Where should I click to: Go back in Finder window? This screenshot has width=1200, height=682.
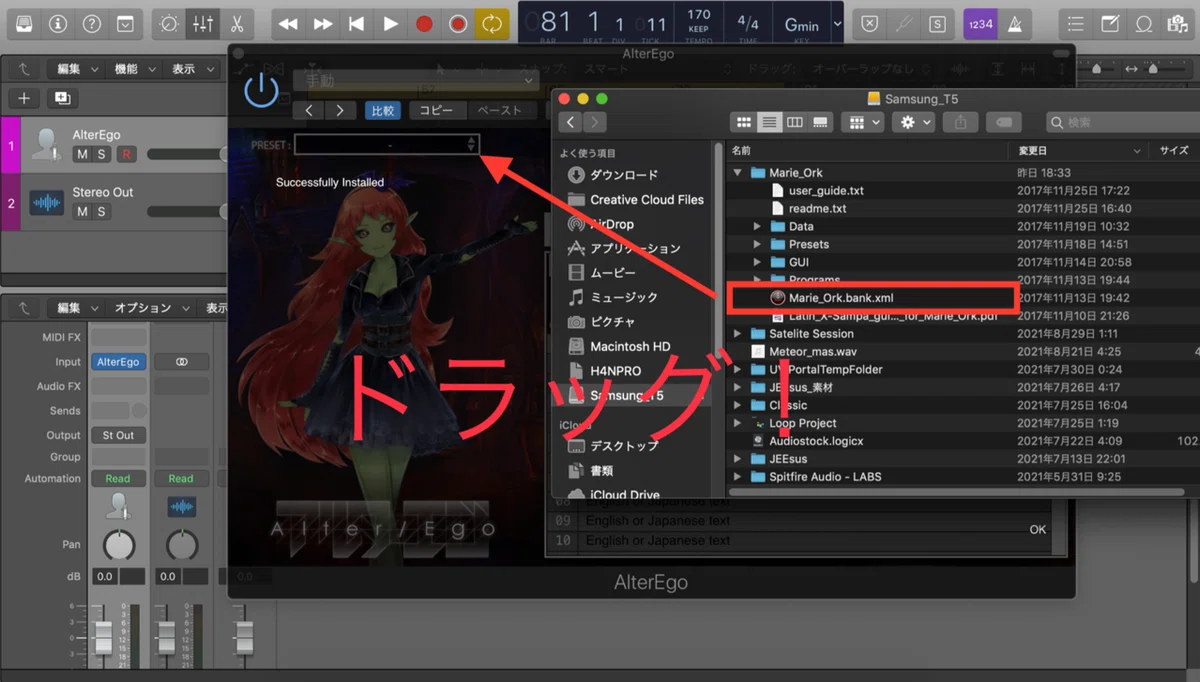click(570, 122)
